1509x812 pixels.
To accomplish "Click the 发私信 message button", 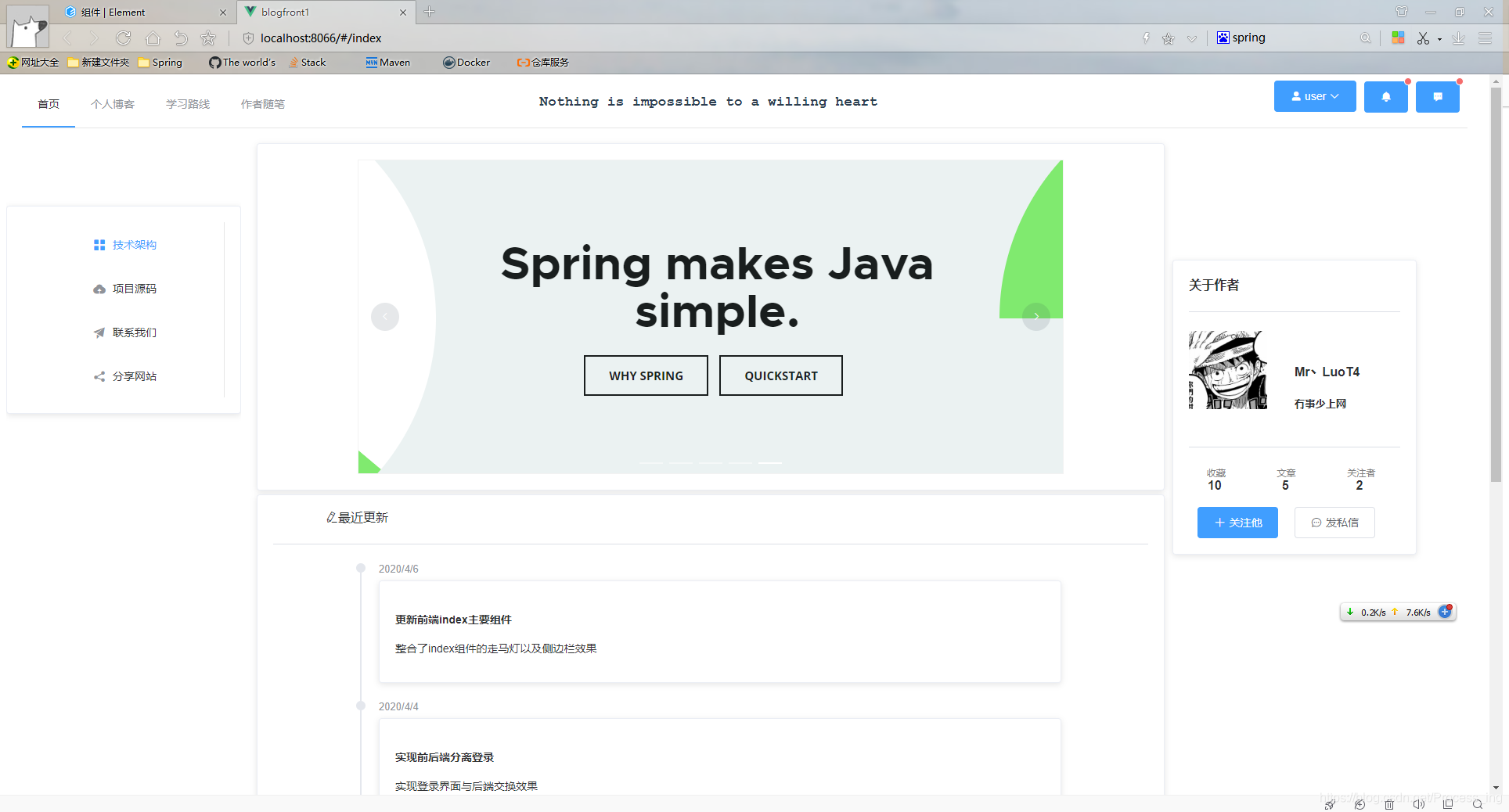I will [x=1334, y=523].
